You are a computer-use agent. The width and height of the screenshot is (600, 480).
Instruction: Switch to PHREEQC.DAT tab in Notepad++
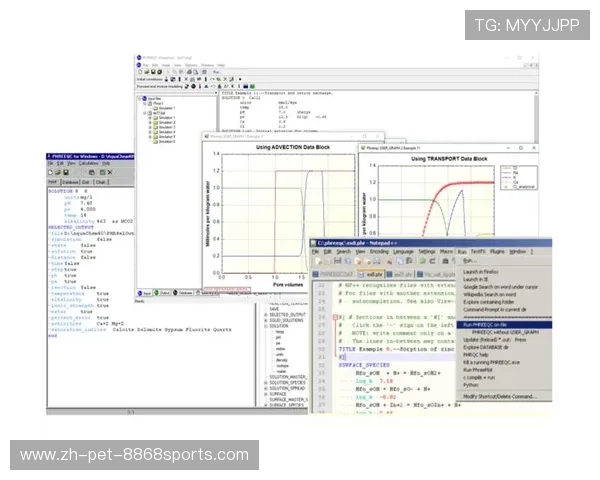(x=333, y=274)
